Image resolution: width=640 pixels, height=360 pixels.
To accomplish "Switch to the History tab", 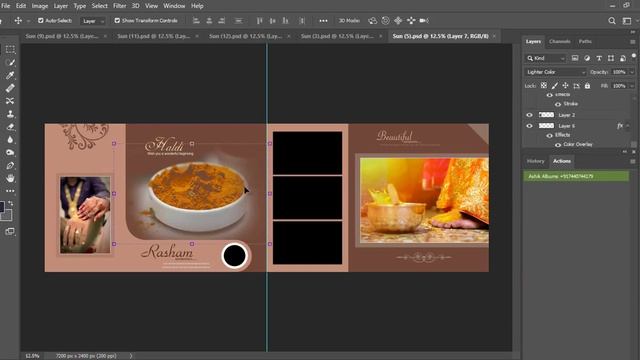I will [x=535, y=161].
